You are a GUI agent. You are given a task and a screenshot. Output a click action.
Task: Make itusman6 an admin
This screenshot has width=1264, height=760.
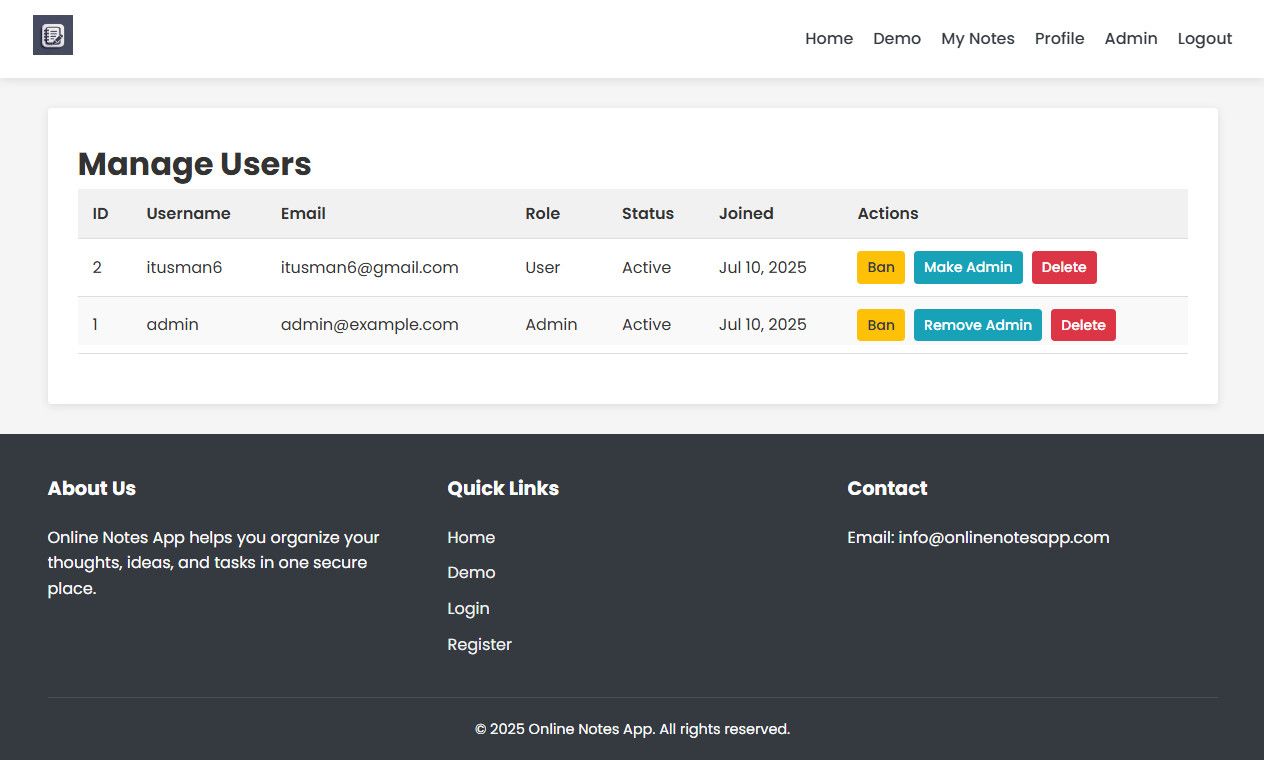coord(967,267)
